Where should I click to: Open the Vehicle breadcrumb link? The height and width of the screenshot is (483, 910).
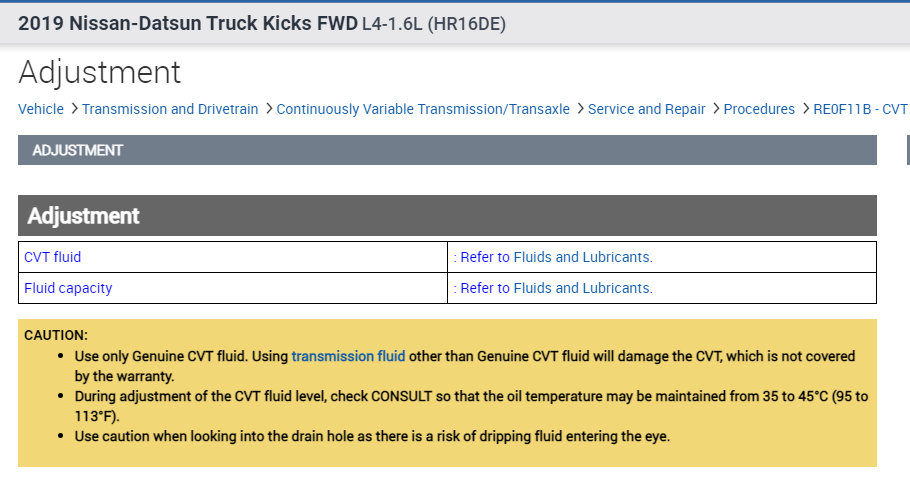click(41, 109)
